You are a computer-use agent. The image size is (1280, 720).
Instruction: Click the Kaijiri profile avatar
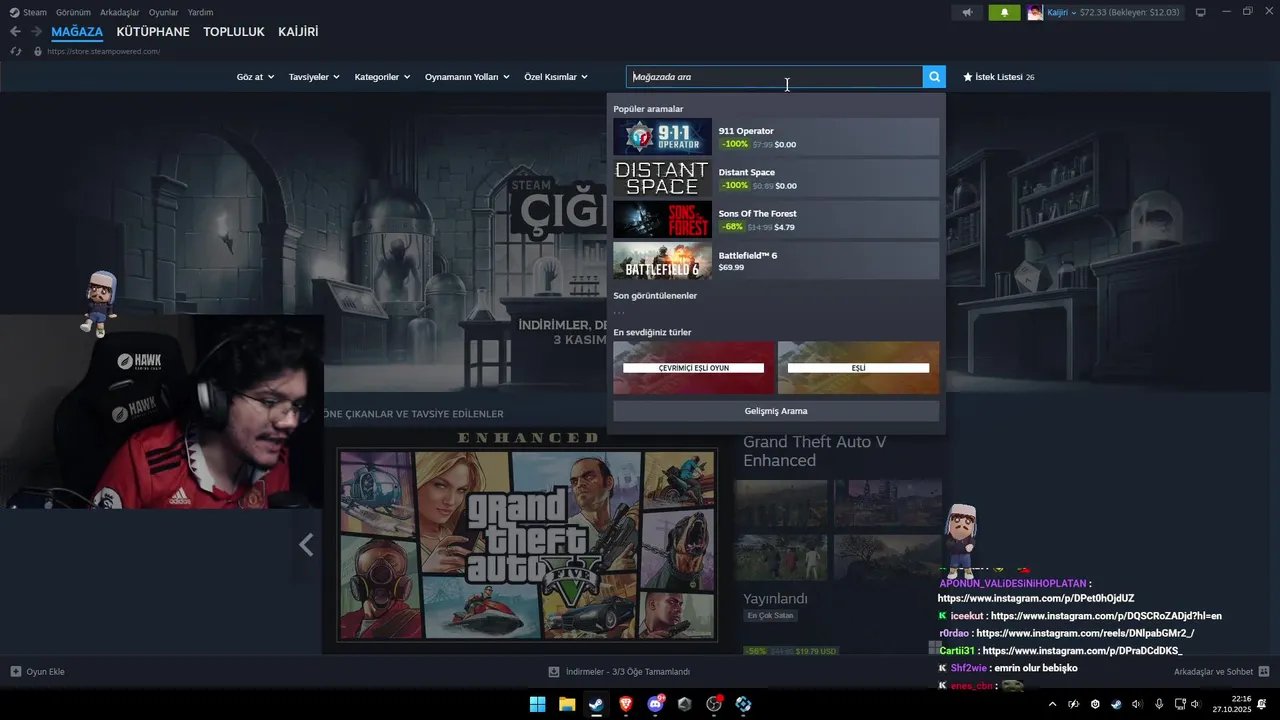(x=1035, y=12)
